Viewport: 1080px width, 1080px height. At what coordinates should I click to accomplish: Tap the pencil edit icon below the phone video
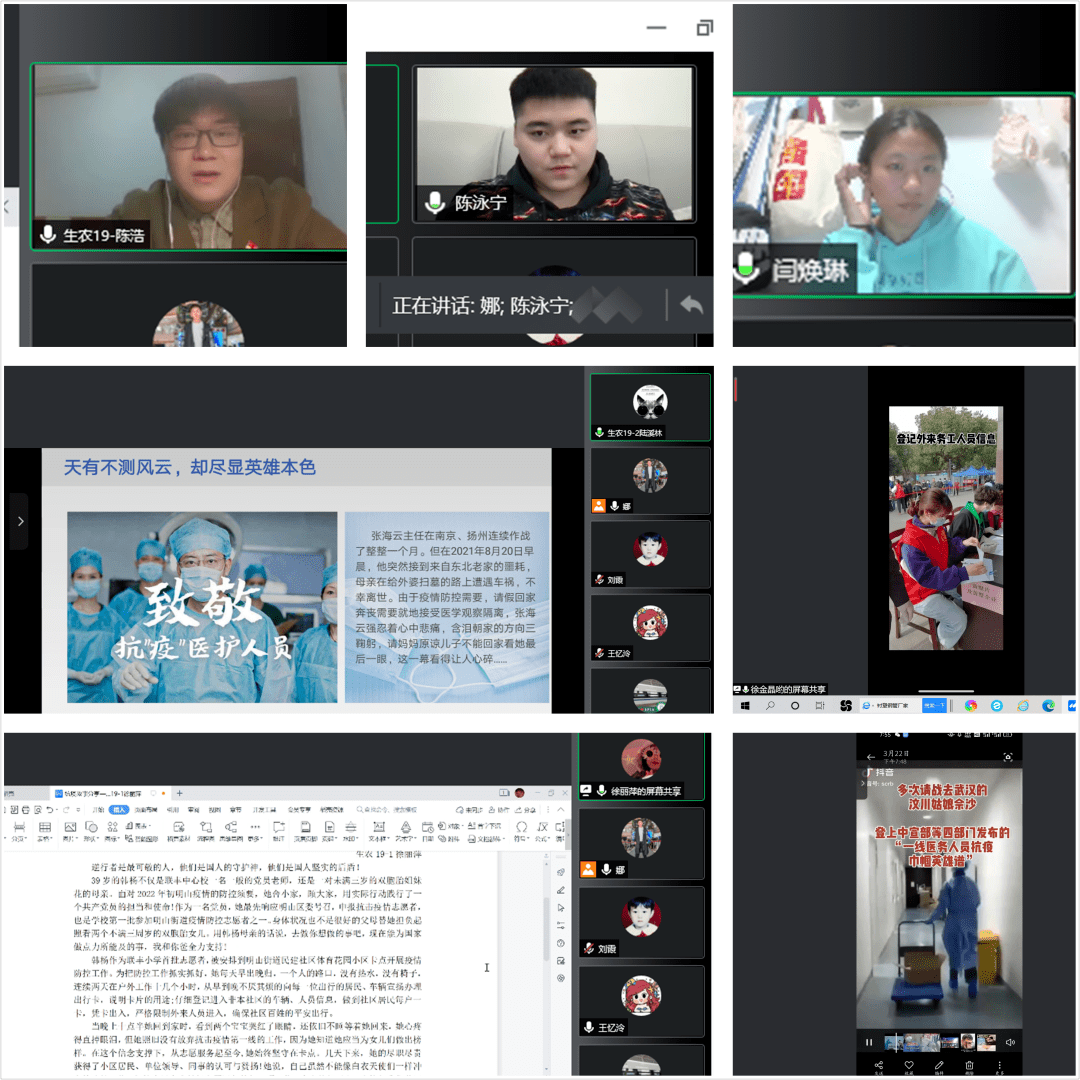coord(939,1066)
